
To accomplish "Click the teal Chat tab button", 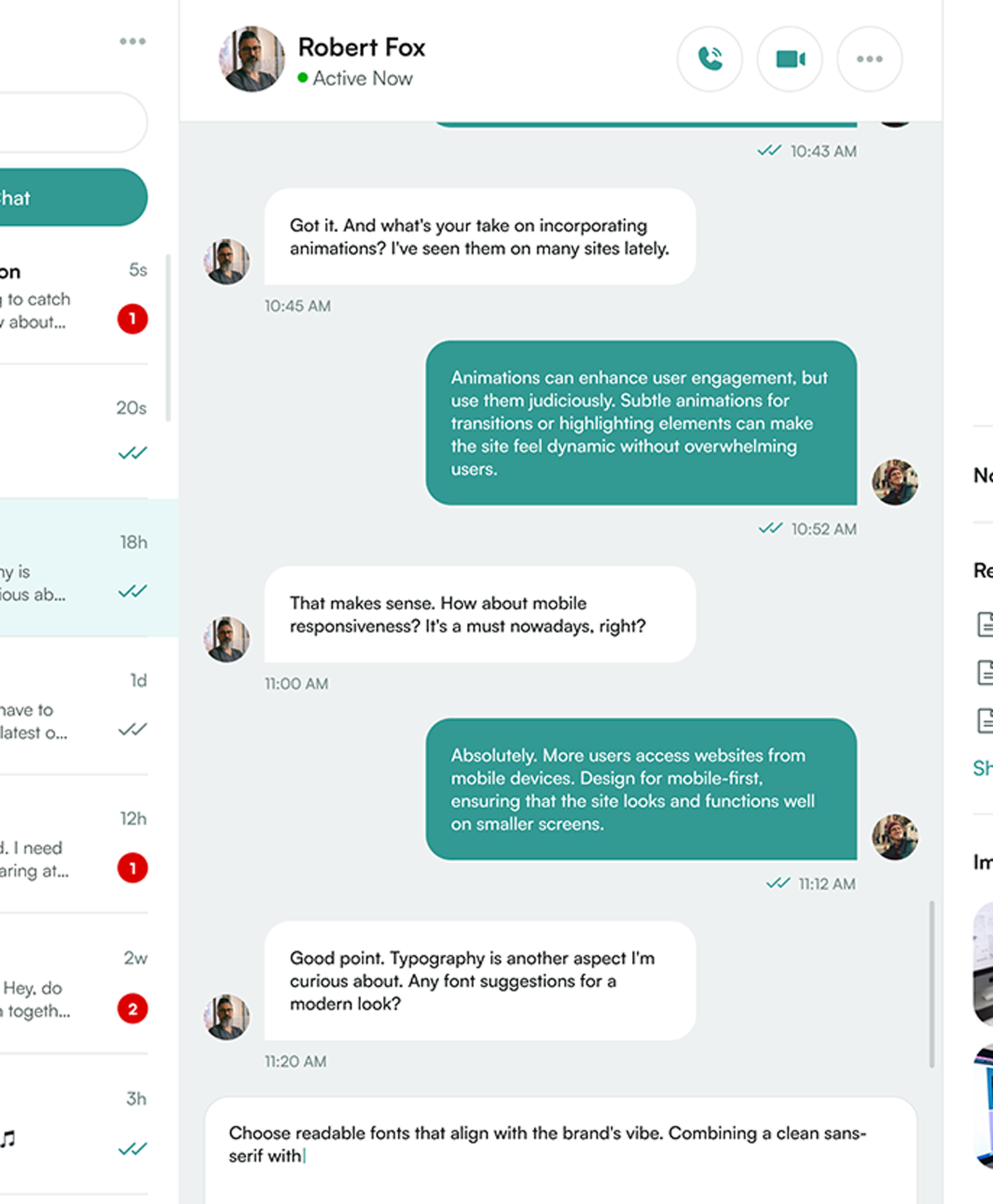I will click(72, 198).
